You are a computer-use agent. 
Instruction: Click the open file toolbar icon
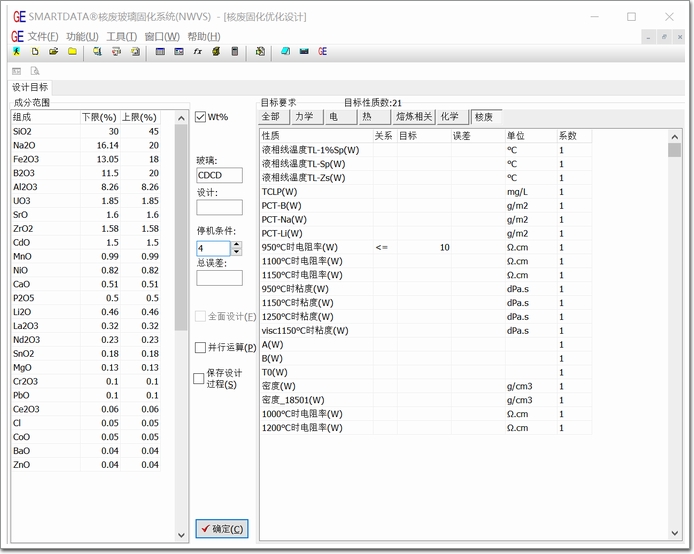click(54, 52)
